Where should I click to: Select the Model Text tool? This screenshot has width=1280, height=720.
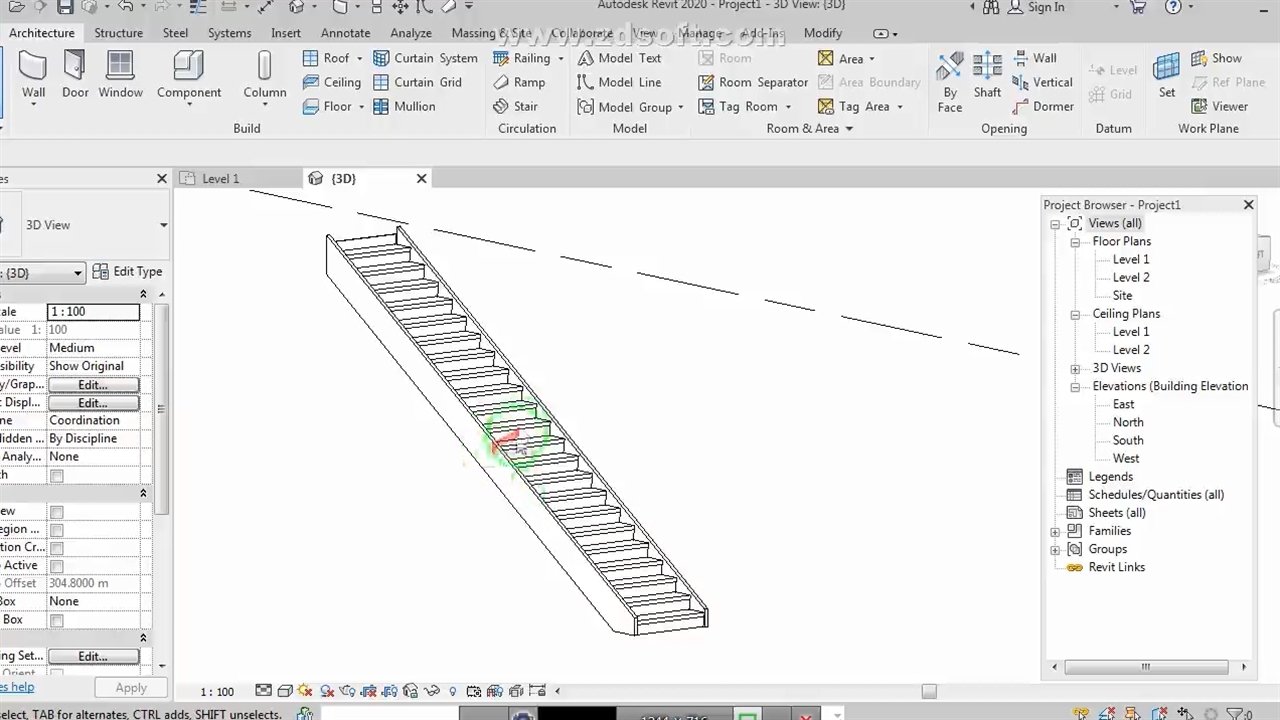pos(619,58)
